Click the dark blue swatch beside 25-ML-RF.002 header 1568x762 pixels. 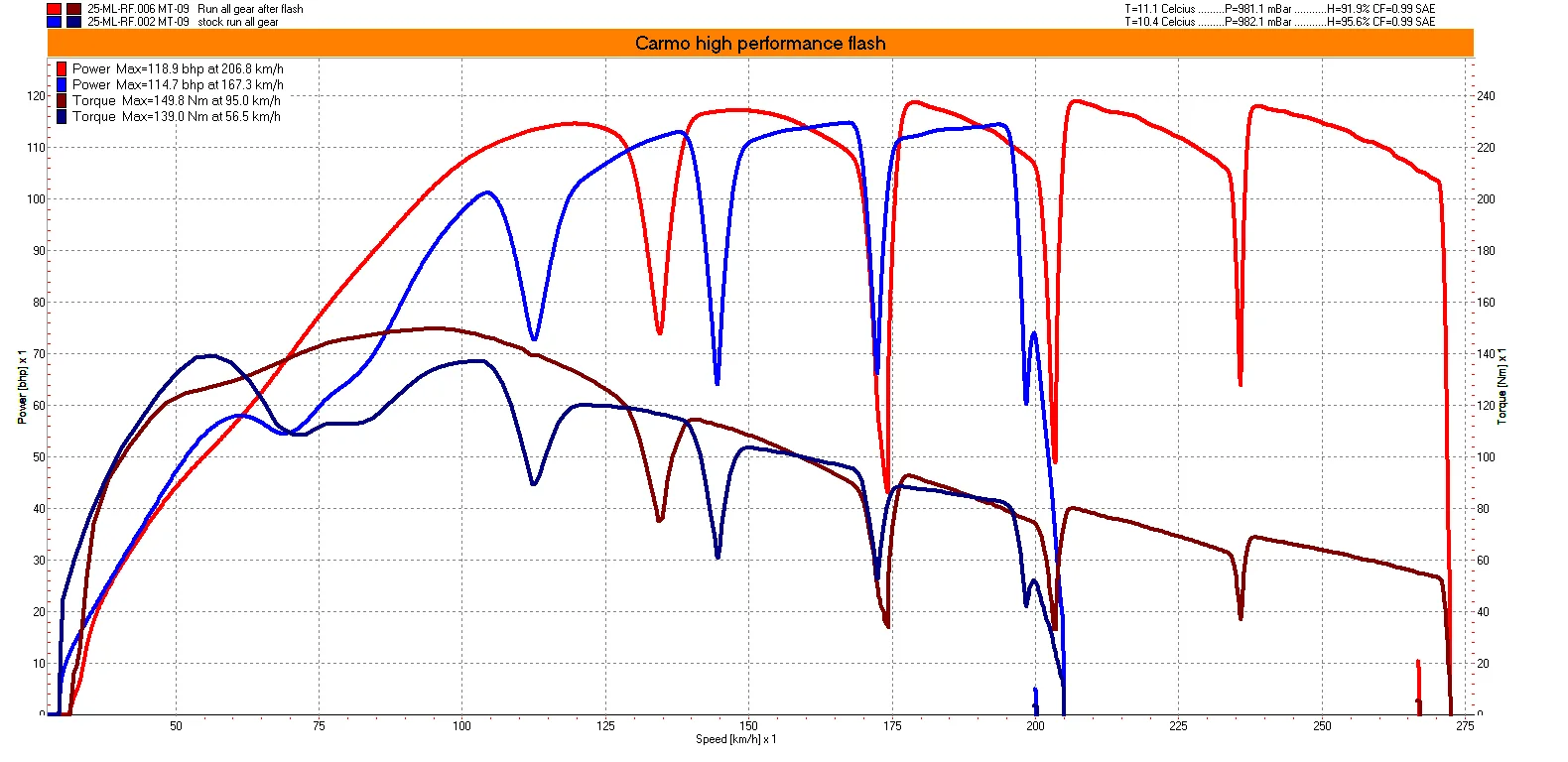(73, 22)
